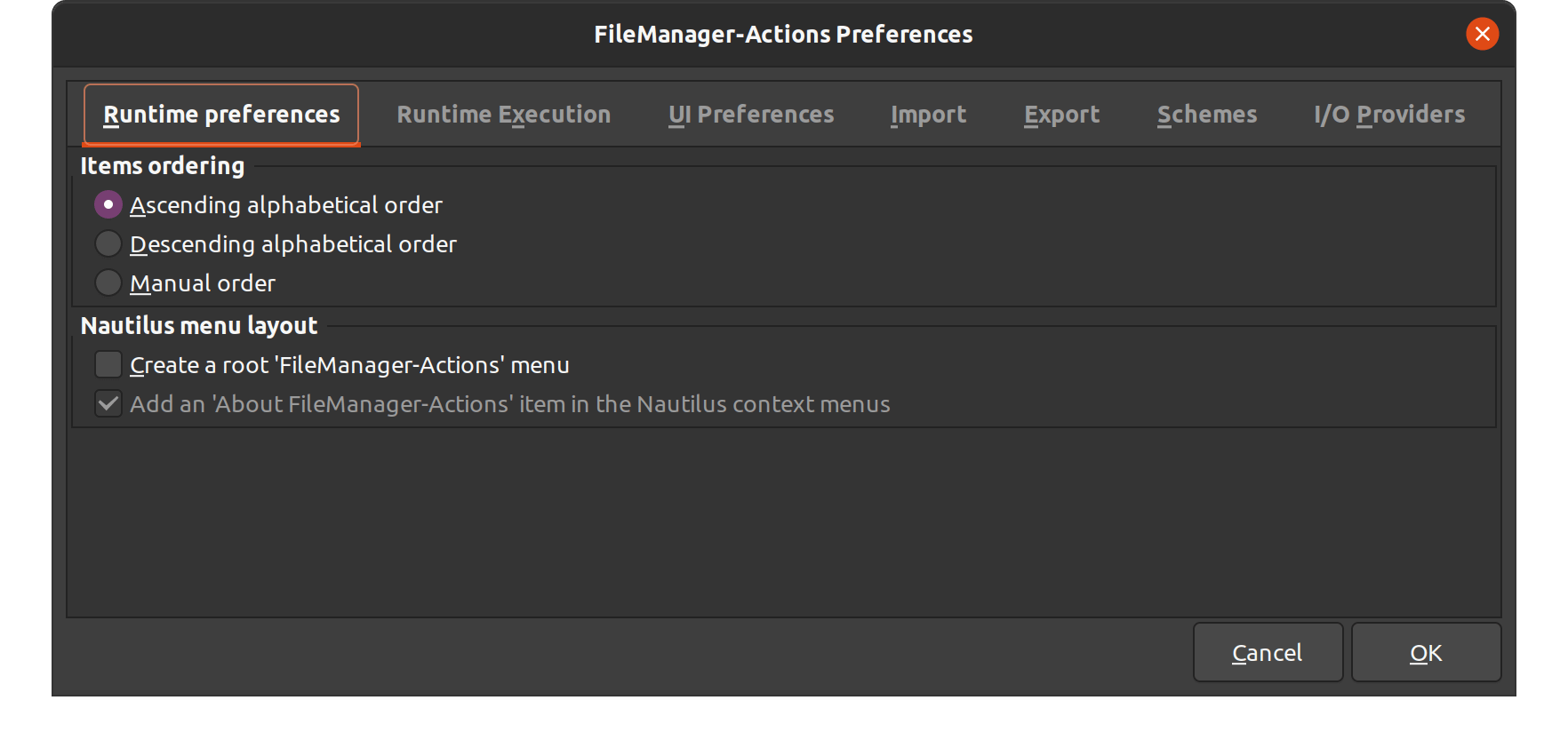
Task: Open the UI Preferences tab
Action: [x=751, y=114]
